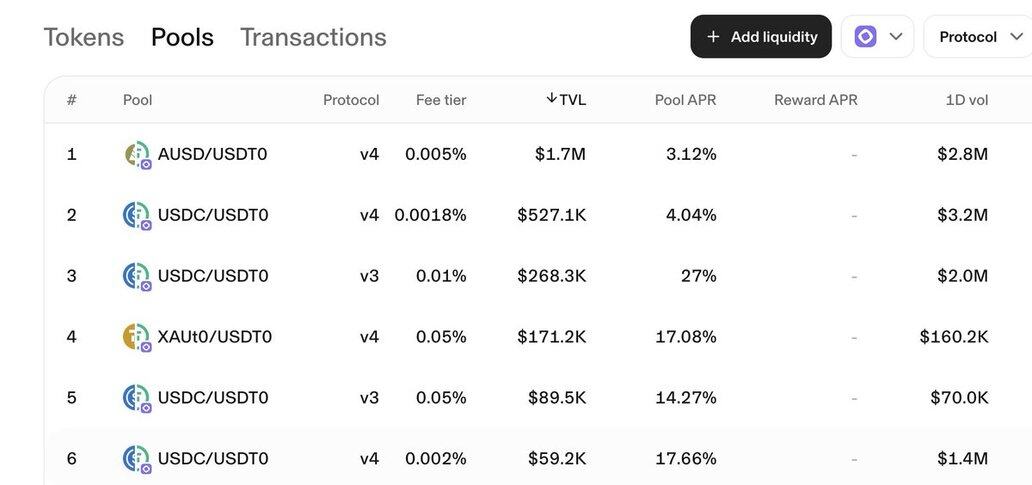Viewport: 1032px width, 485px height.
Task: Sort by the 1D vol column header
Action: pyautogui.click(x=966, y=100)
